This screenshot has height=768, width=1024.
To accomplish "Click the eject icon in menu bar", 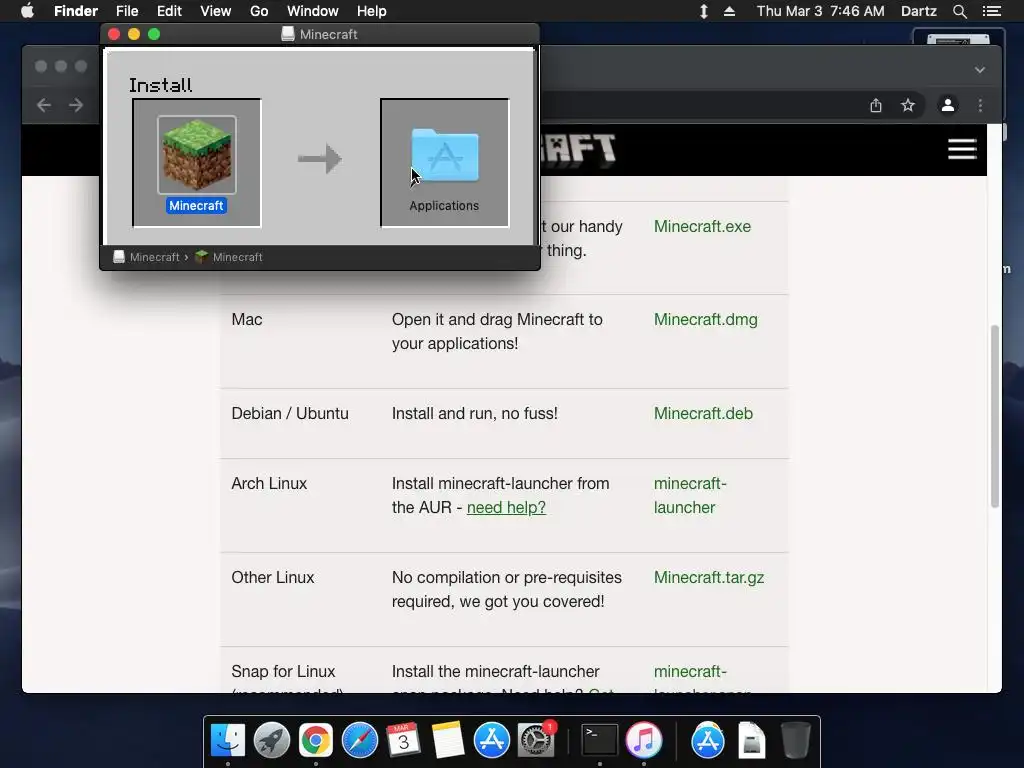I will pyautogui.click(x=729, y=11).
